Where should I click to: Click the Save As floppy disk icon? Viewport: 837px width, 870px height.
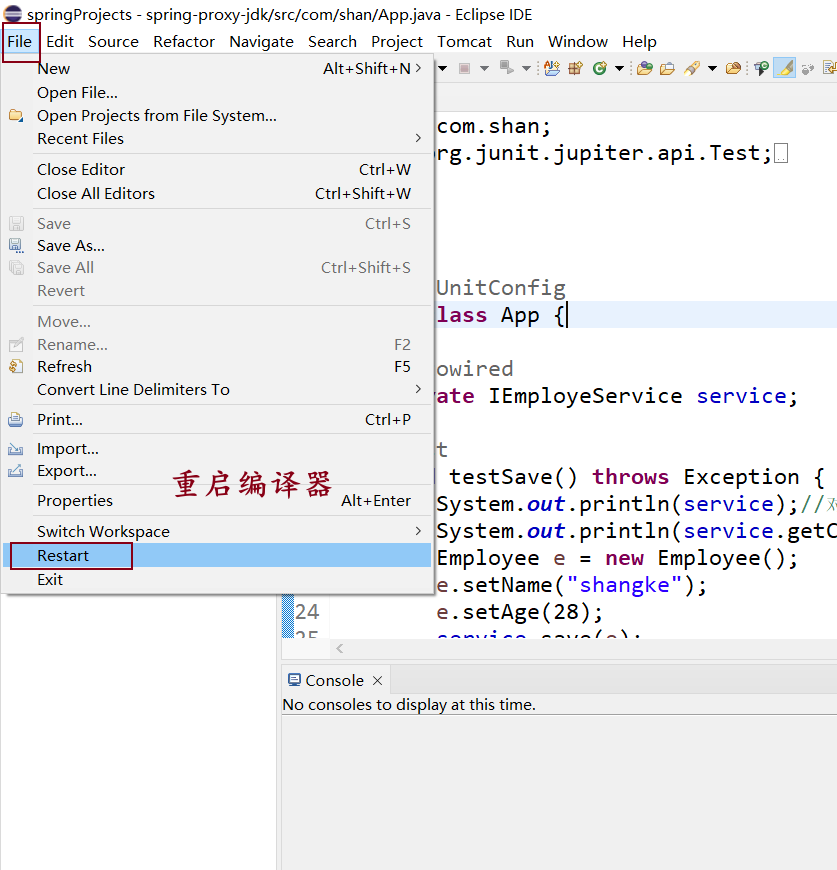point(16,246)
